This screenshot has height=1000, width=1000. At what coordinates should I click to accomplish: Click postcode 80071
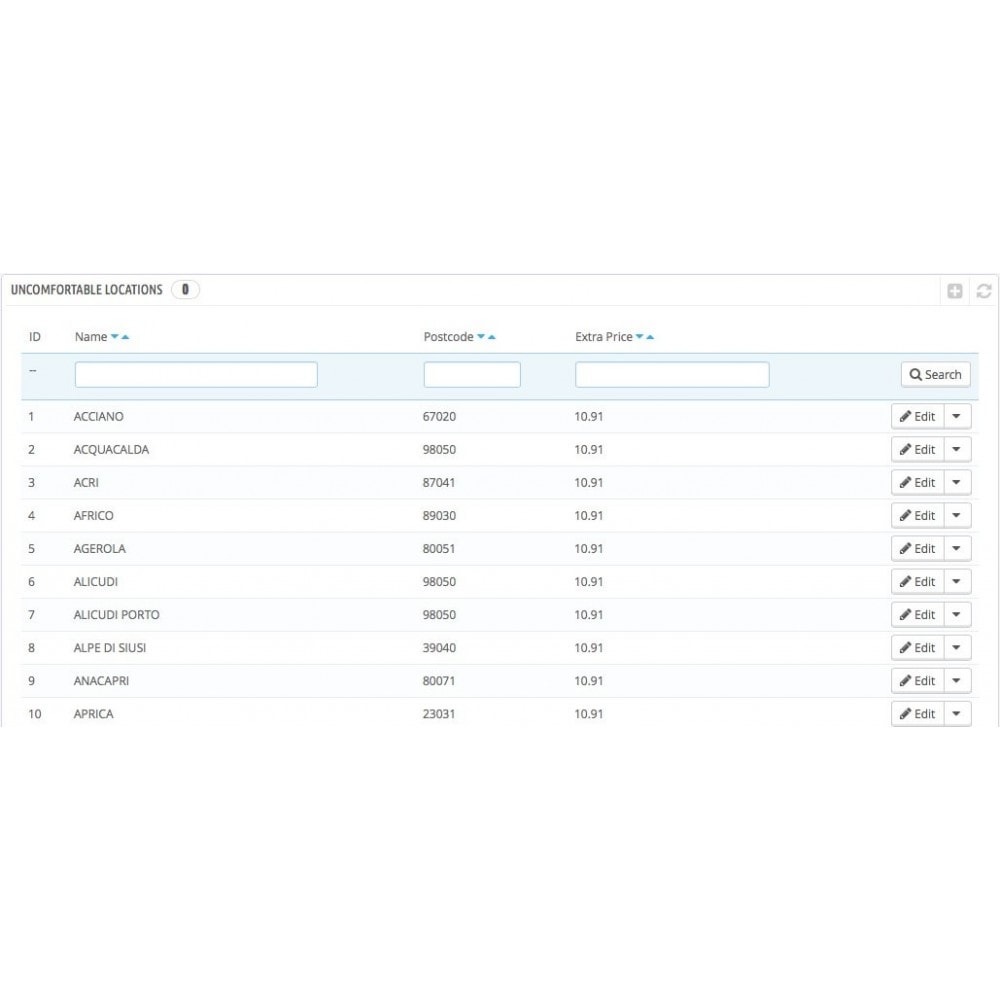coord(439,682)
